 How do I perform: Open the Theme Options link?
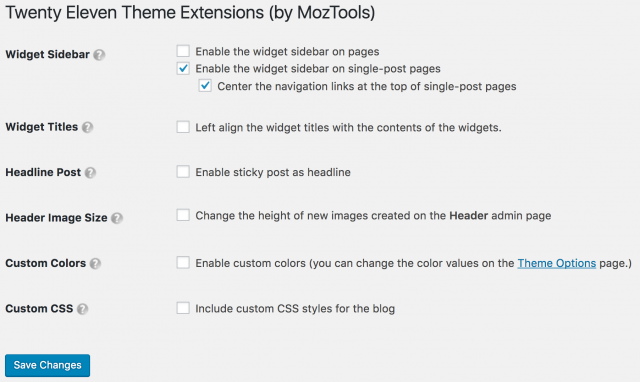click(557, 263)
